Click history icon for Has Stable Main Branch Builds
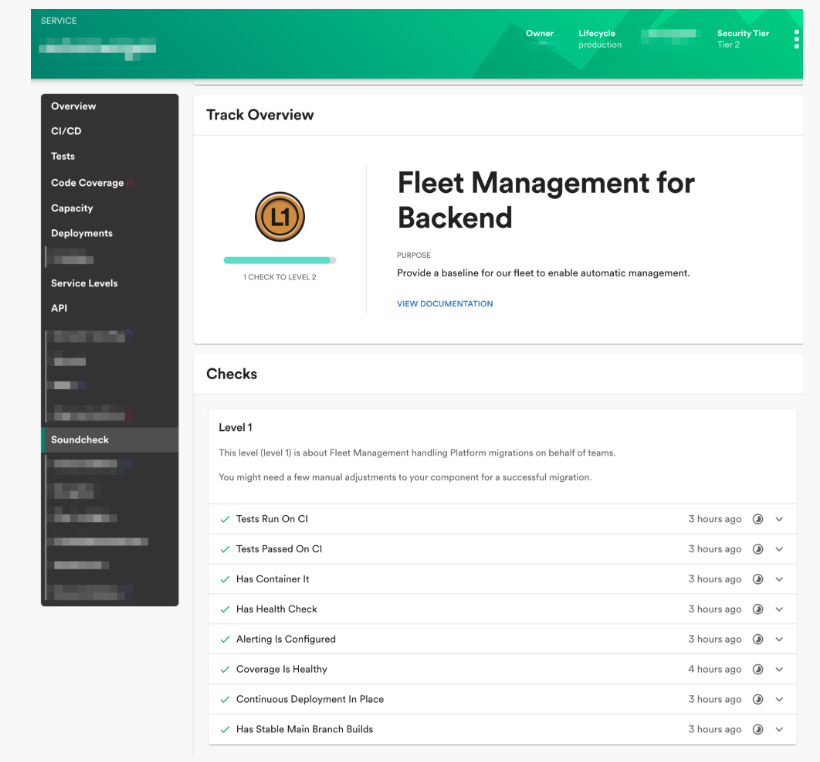Image resolution: width=820 pixels, height=762 pixels. (758, 730)
